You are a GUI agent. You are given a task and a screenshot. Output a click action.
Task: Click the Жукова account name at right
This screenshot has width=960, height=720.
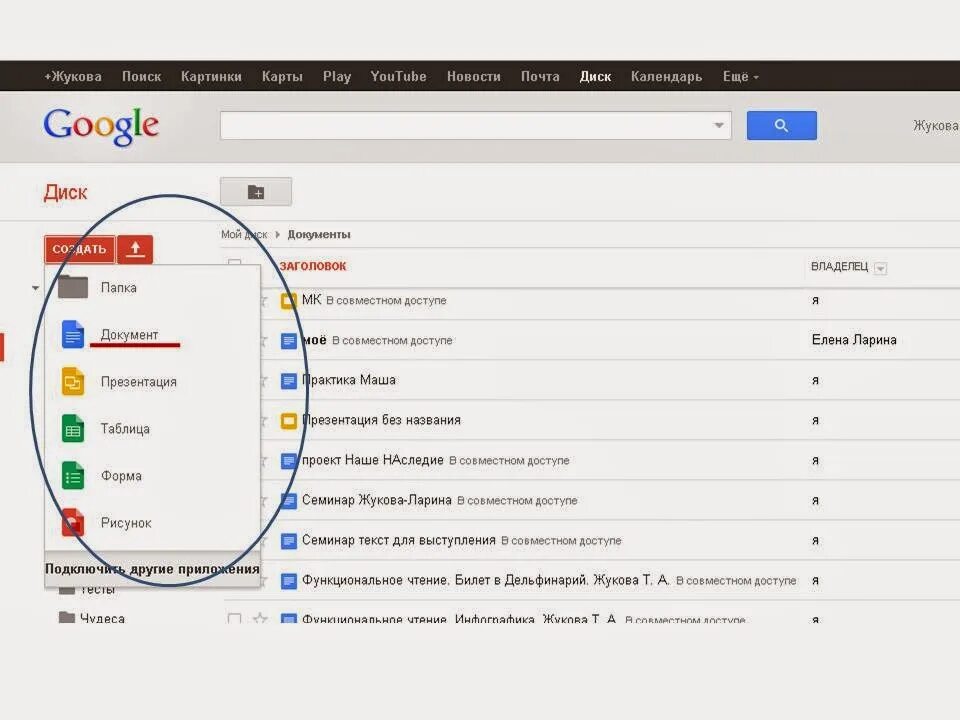[936, 126]
